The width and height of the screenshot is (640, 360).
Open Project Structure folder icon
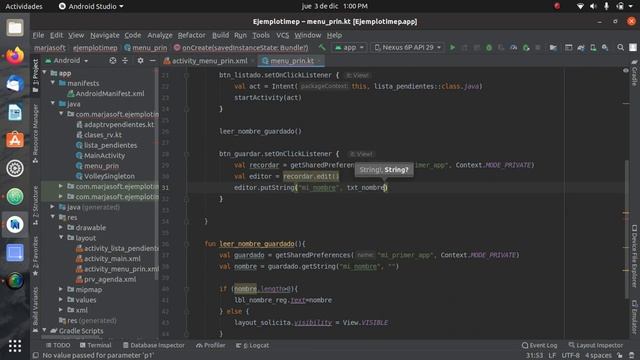[x=553, y=47]
